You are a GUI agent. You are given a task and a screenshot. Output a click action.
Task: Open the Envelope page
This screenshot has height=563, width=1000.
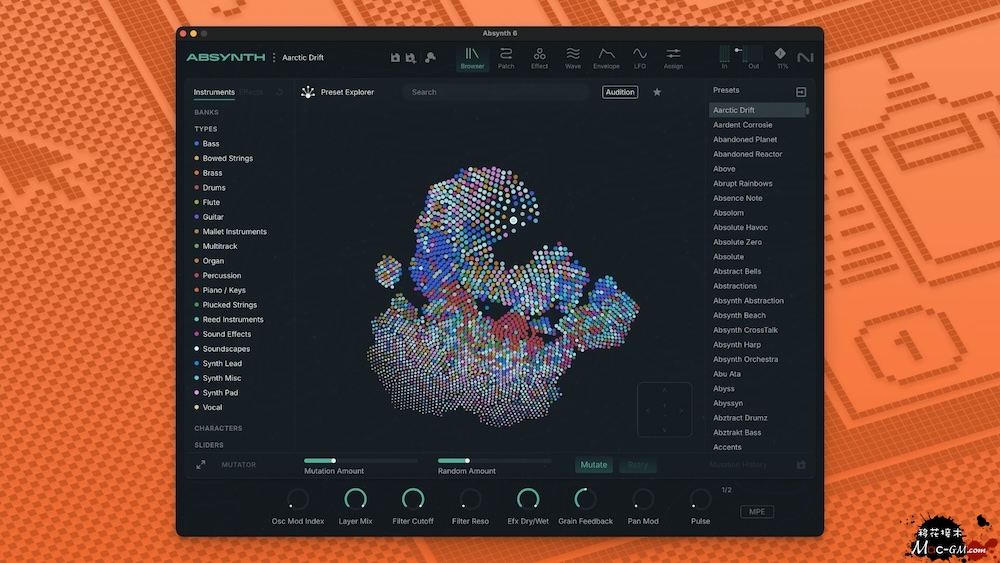pyautogui.click(x=606, y=58)
